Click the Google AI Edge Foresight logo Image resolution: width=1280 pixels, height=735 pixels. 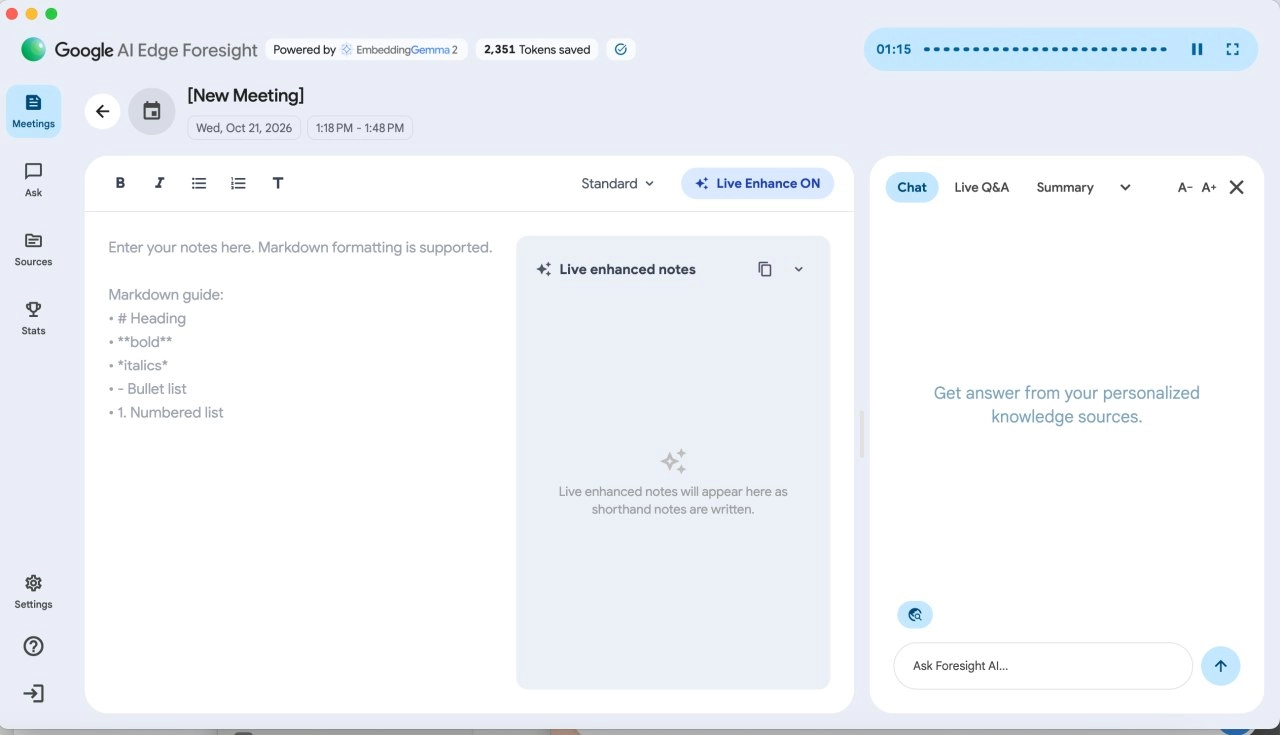139,49
